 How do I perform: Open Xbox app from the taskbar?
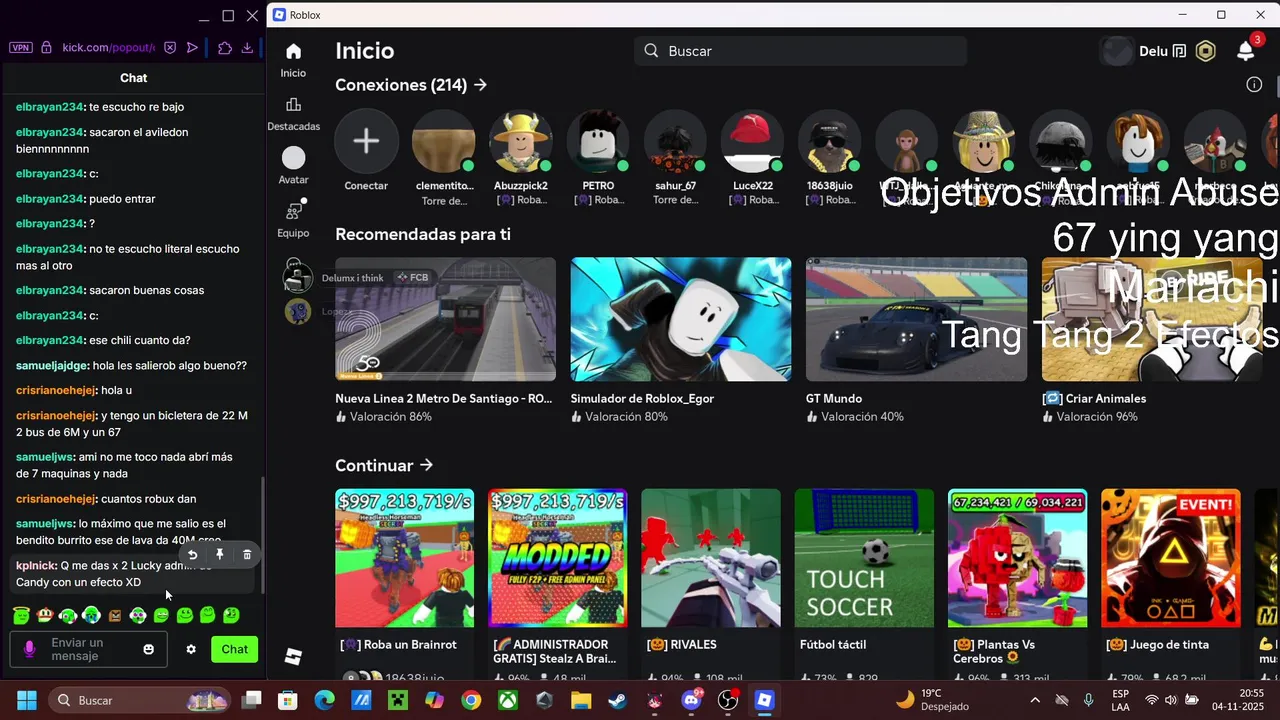(508, 700)
